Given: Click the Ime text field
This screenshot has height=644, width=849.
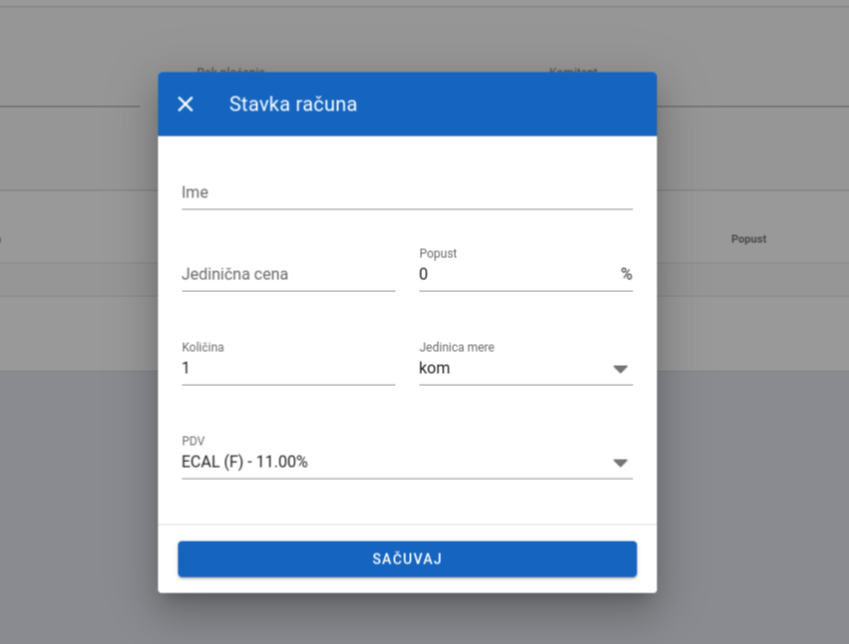Looking at the screenshot, I should coord(406,192).
